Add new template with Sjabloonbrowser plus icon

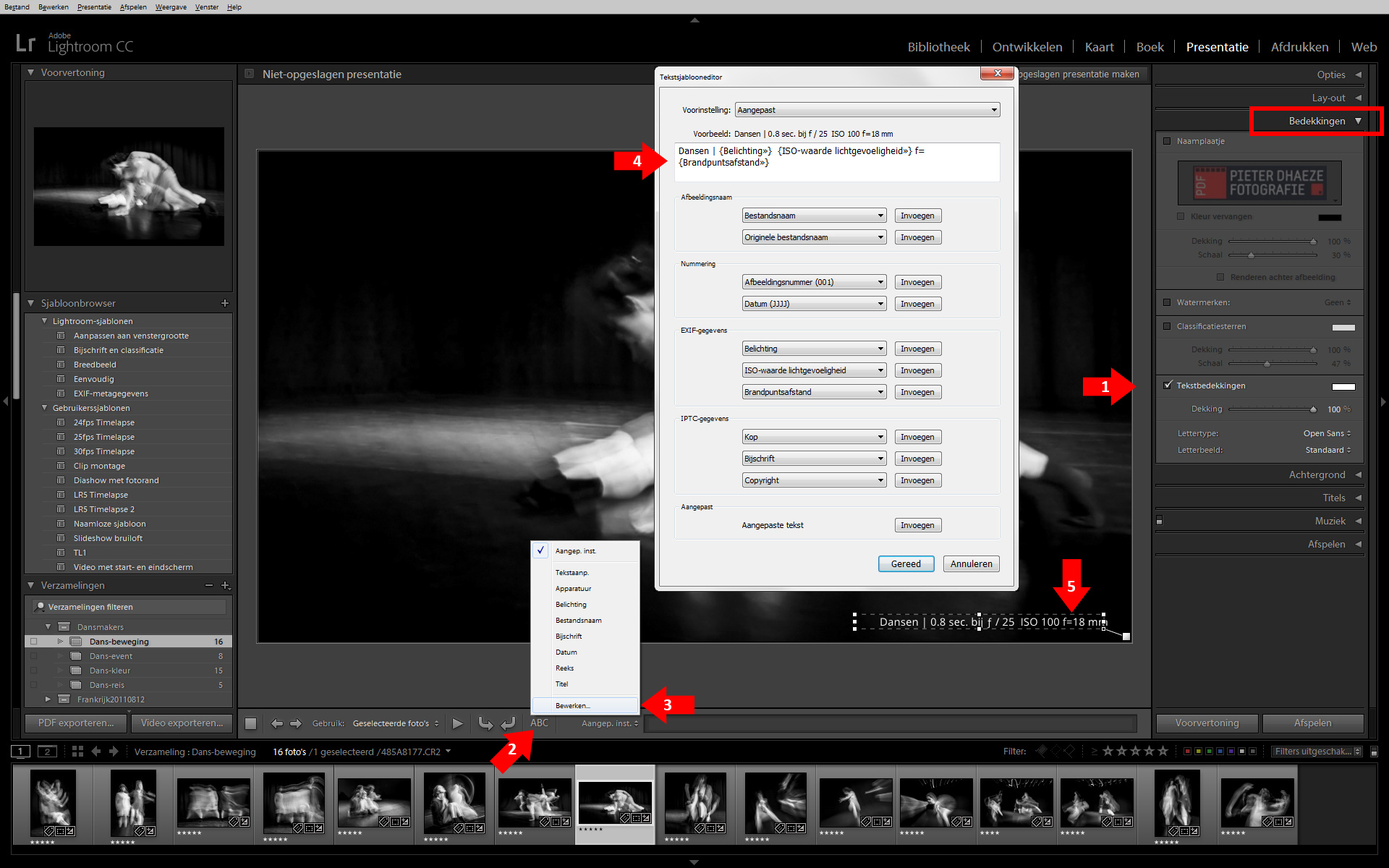(224, 303)
